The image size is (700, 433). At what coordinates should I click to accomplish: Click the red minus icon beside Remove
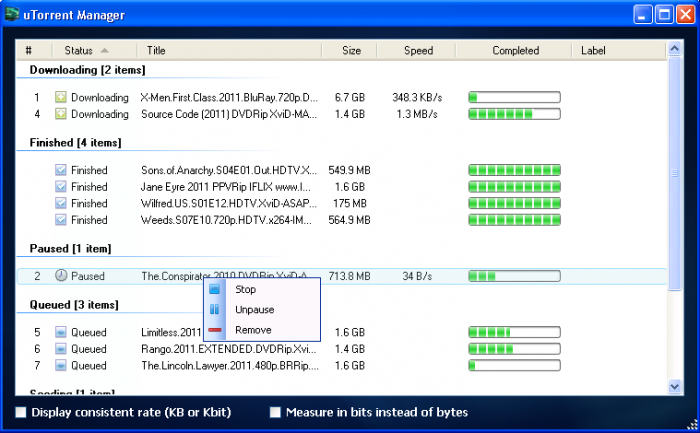tap(214, 330)
